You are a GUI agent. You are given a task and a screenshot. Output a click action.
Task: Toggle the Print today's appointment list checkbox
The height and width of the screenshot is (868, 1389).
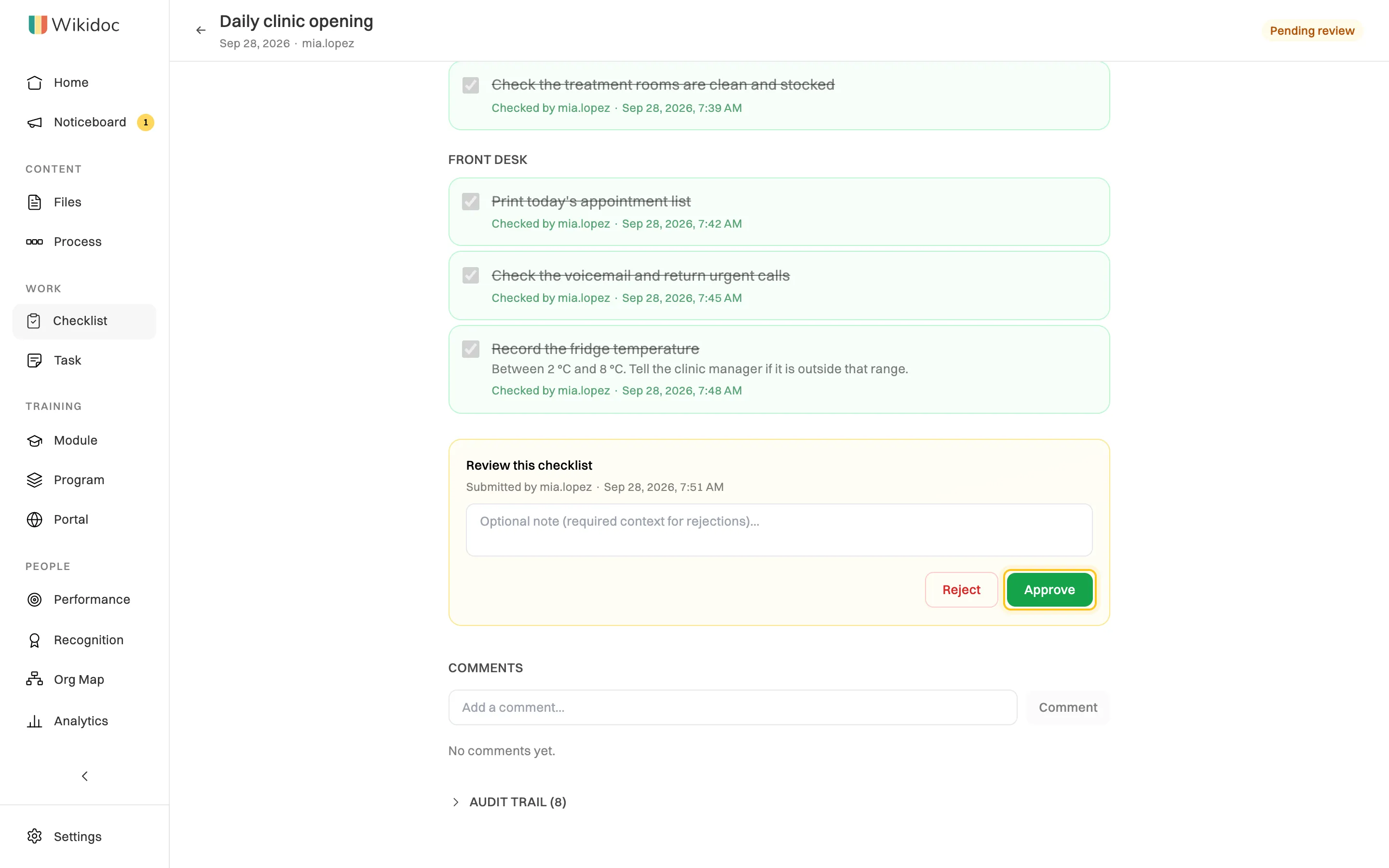point(471,202)
